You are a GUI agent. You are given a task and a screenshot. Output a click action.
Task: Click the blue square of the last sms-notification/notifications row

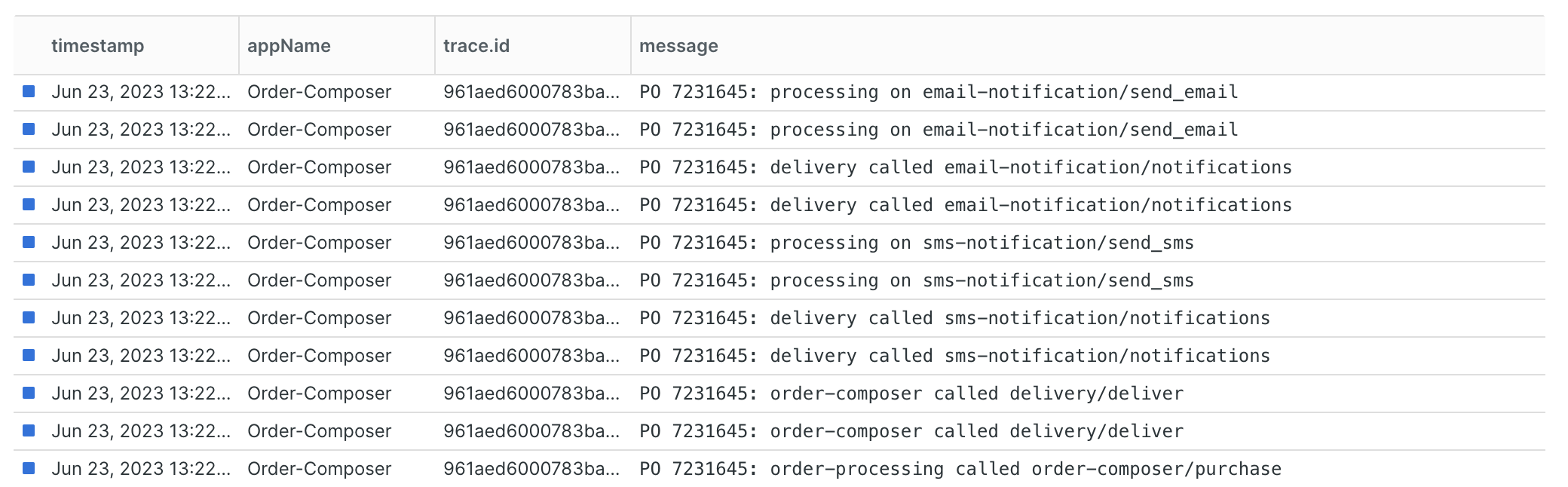click(29, 355)
